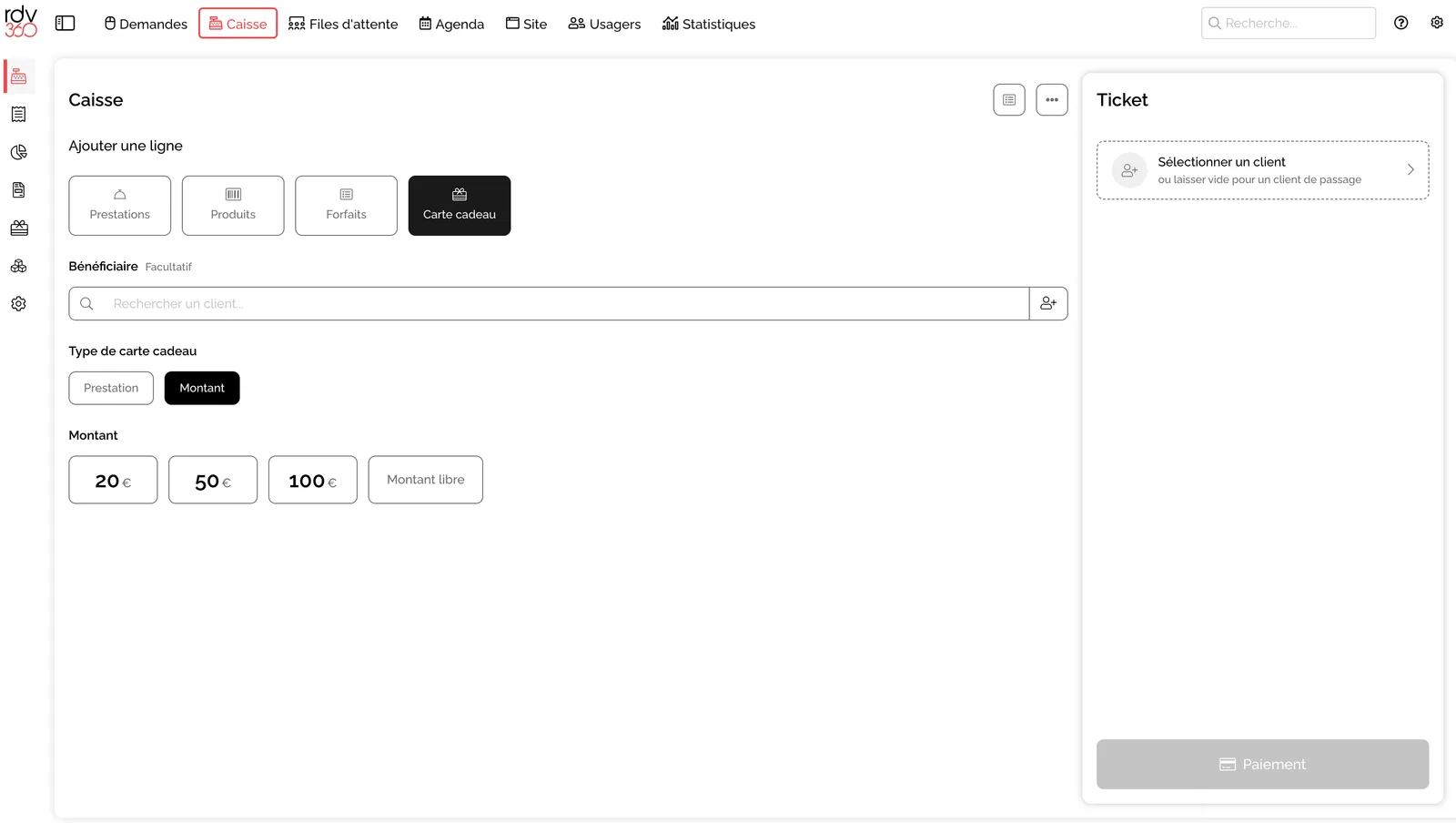The image size is (1456, 823).
Task: Click the ticket list view icon
Action: click(x=1009, y=100)
